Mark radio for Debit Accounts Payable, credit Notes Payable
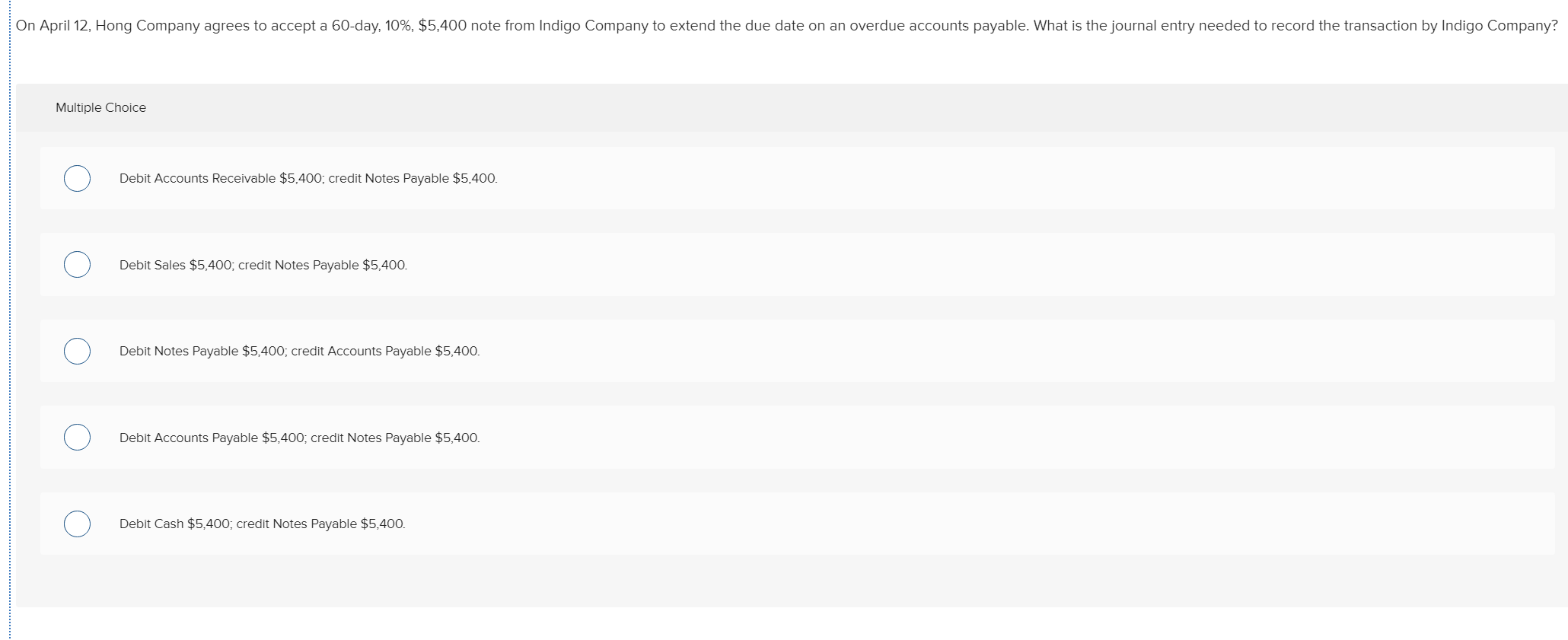The image size is (1568, 640). tap(77, 438)
